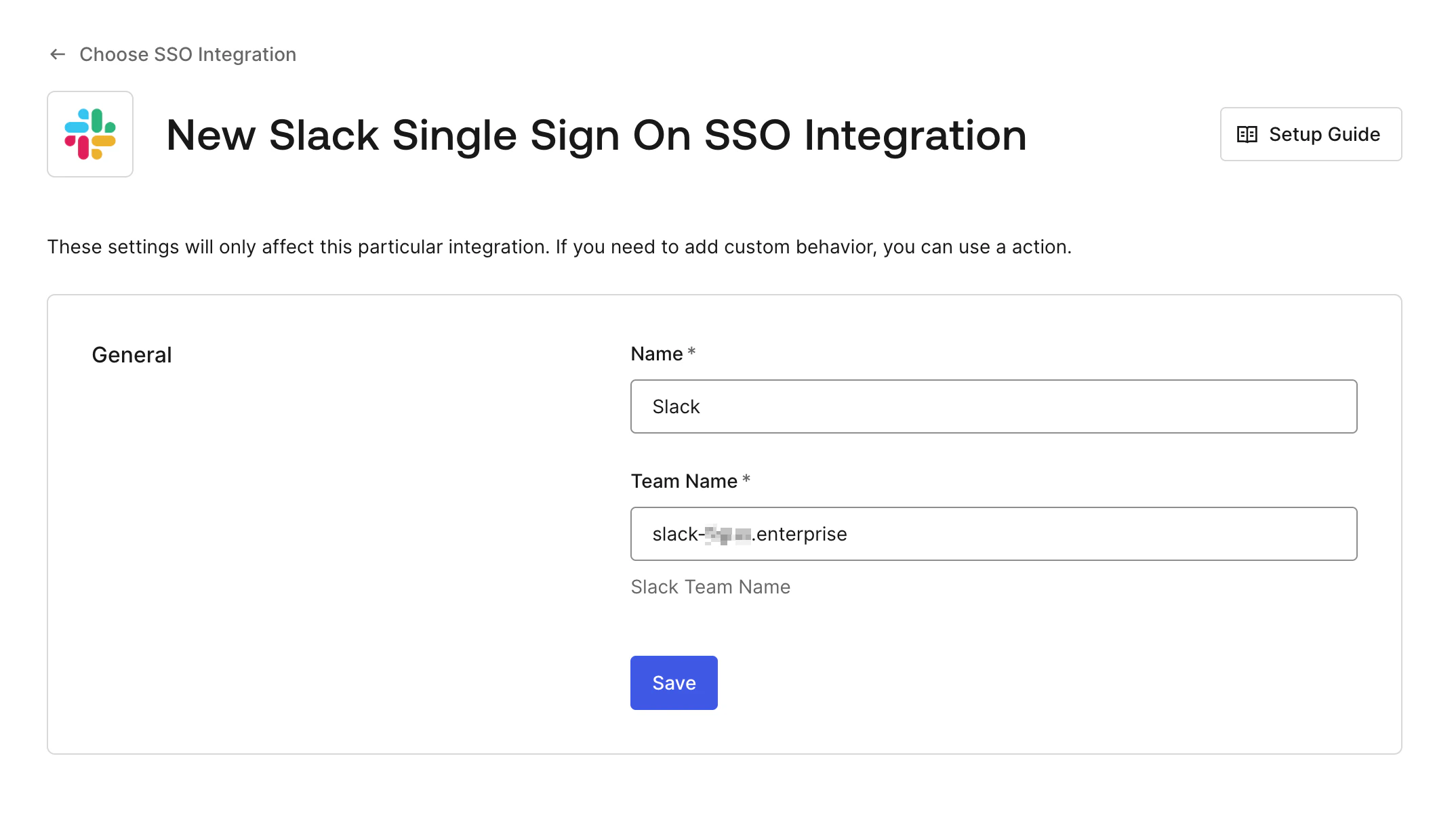Image resolution: width=1456 pixels, height=817 pixels.
Task: Click the slack enterprise team name value
Action: tap(749, 534)
